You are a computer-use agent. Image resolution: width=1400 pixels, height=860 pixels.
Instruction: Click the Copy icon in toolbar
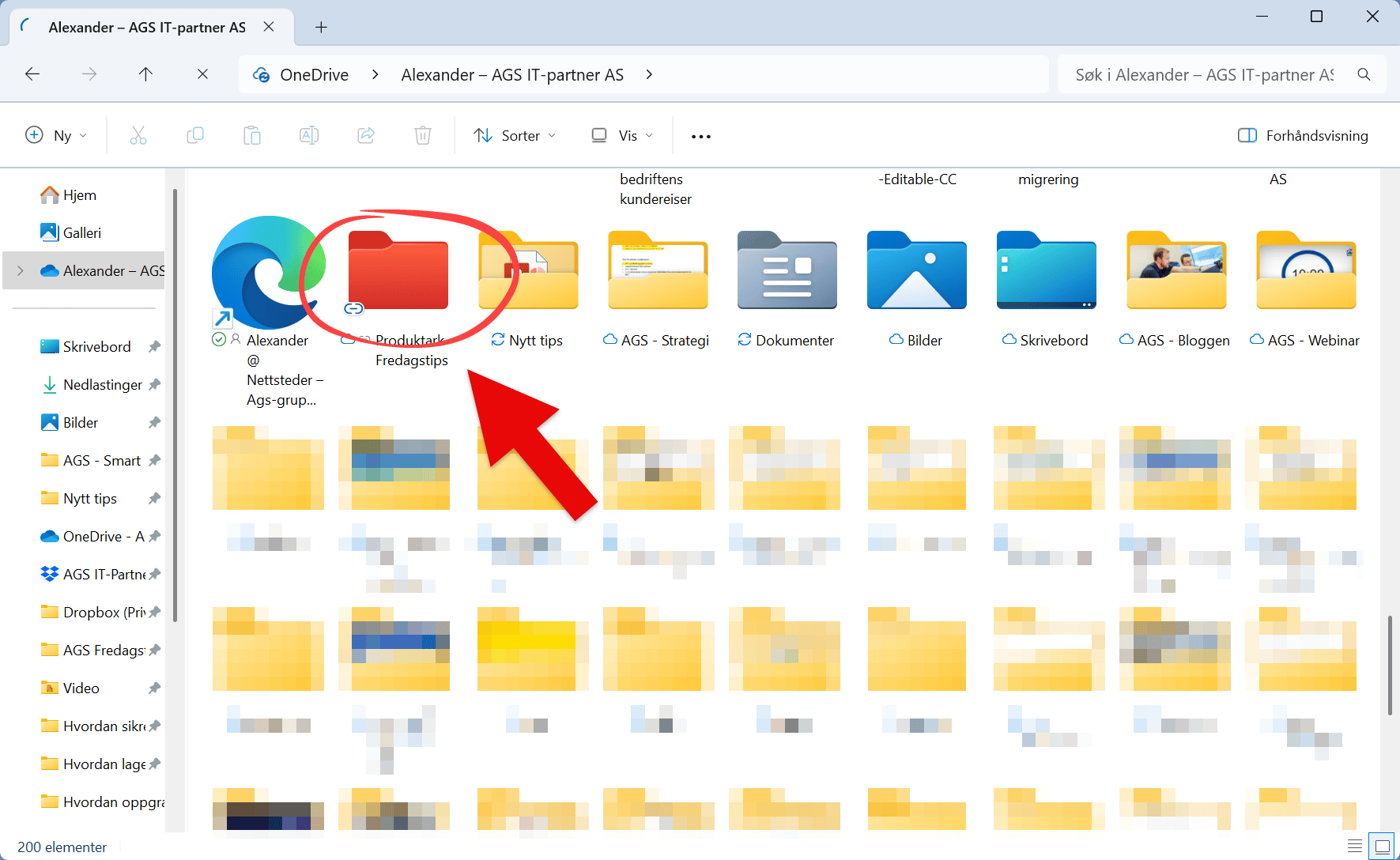click(x=195, y=136)
